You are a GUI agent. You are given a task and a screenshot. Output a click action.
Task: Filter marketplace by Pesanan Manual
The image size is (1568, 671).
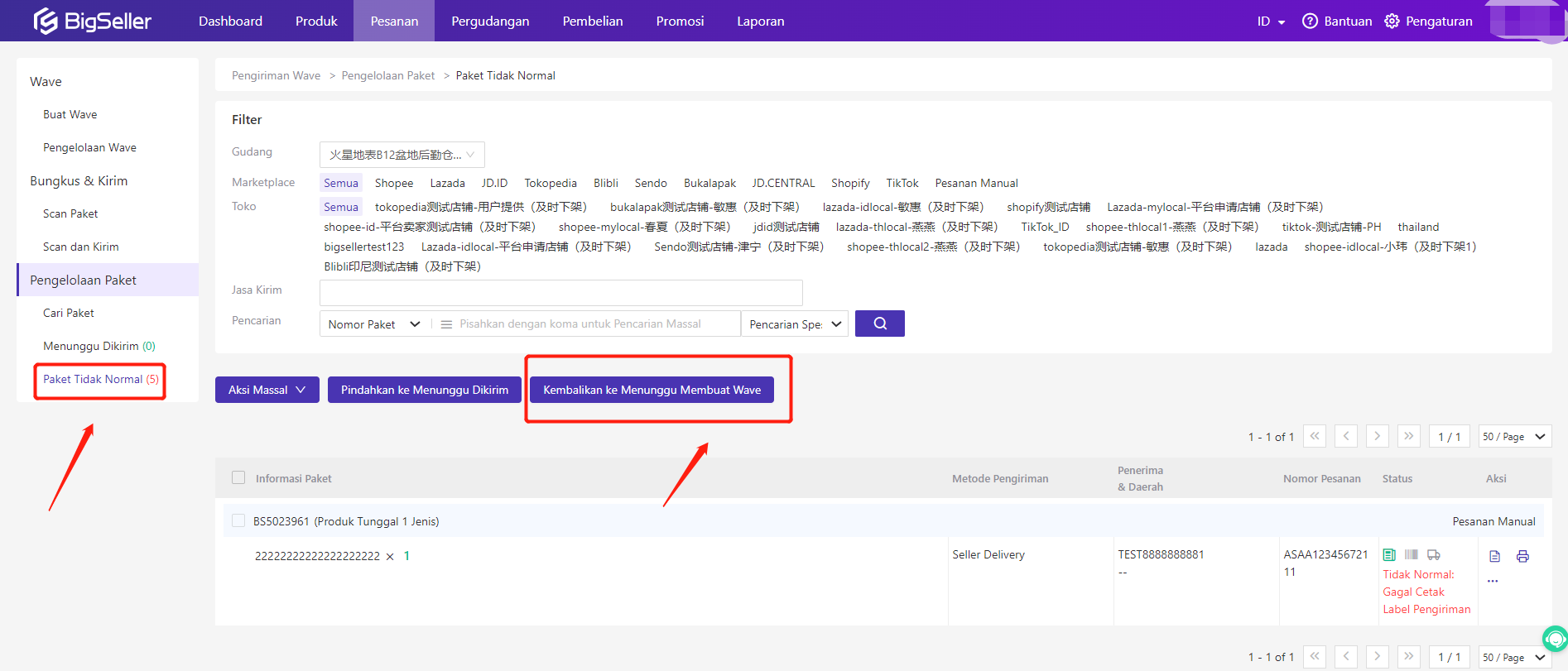[976, 183]
